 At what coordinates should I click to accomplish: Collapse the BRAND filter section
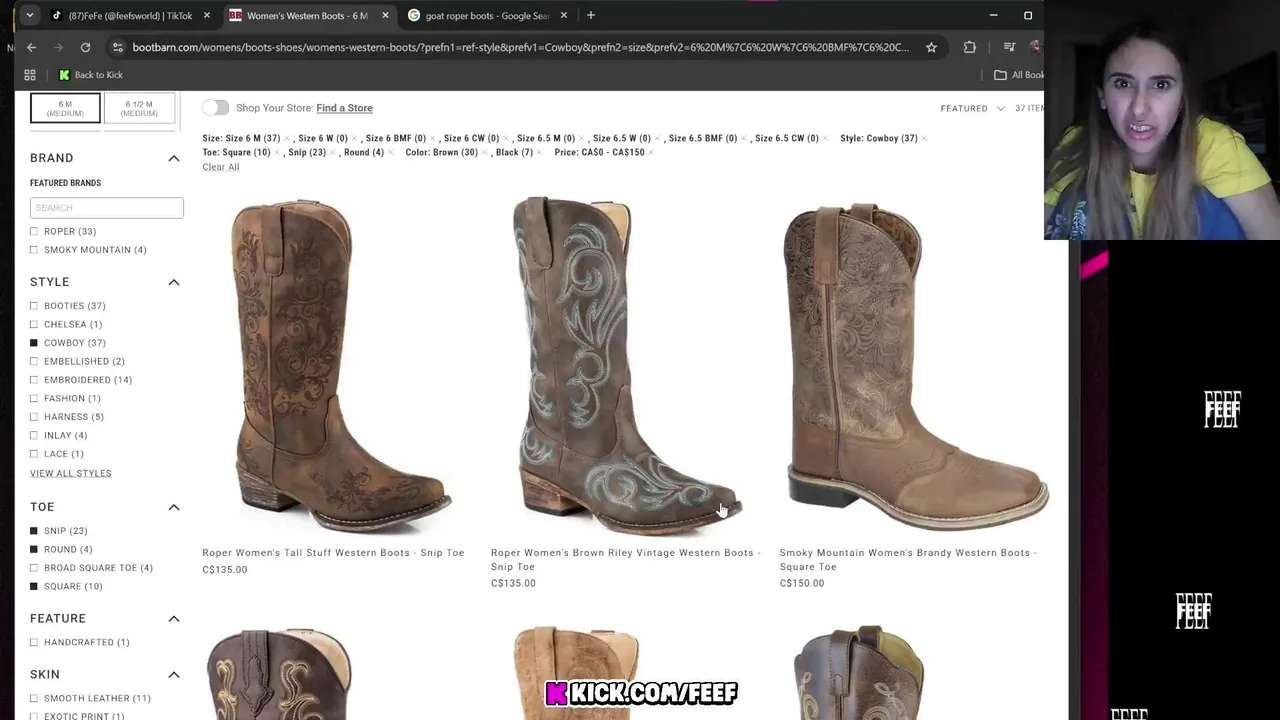174,158
